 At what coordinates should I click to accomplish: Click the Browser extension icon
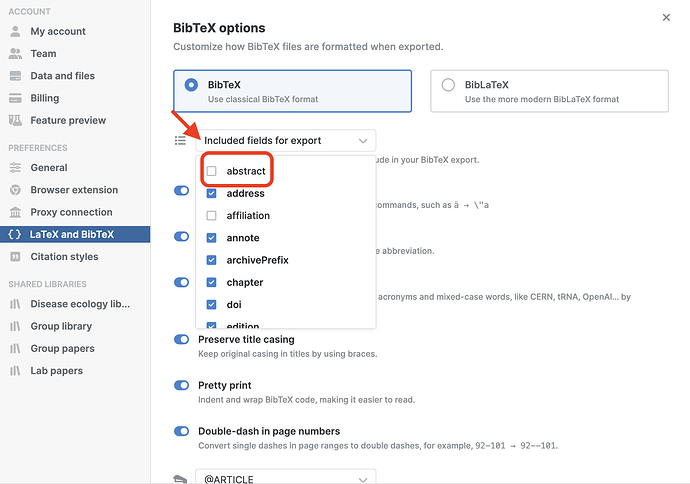tap(15, 190)
